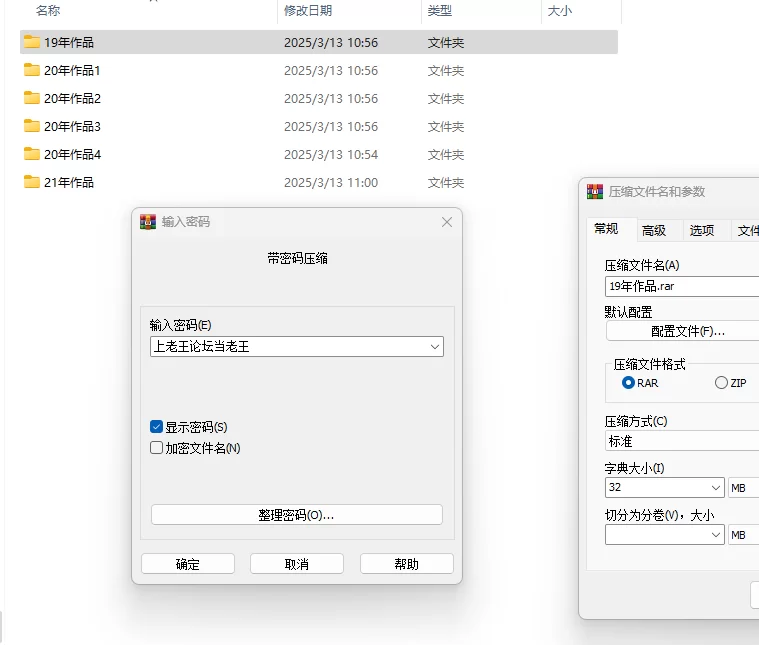Select the 20年作品3 folder name

72,126
